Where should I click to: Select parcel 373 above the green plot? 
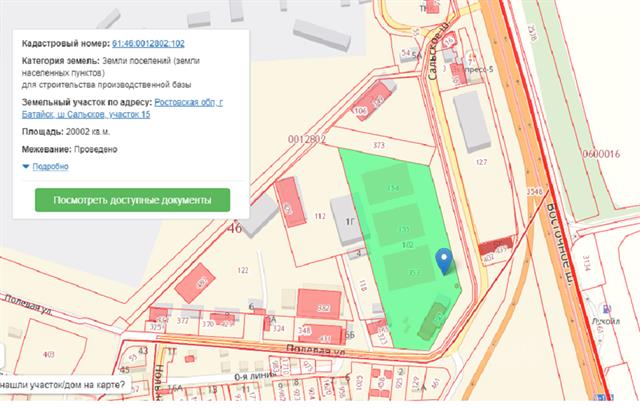[379, 146]
